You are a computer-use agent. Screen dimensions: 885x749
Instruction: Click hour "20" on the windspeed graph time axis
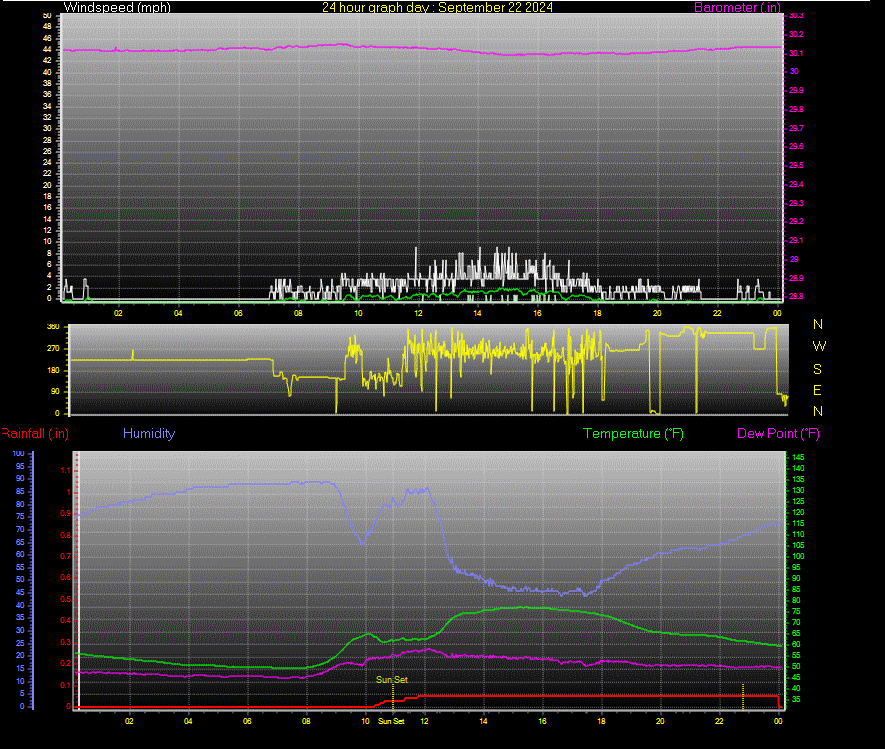pos(657,313)
